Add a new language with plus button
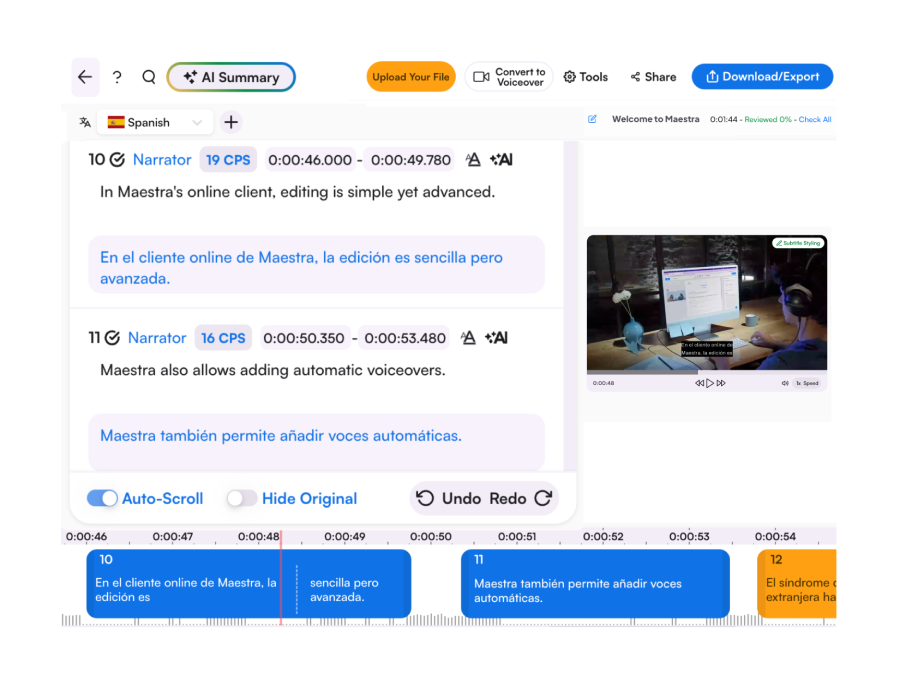 (231, 122)
